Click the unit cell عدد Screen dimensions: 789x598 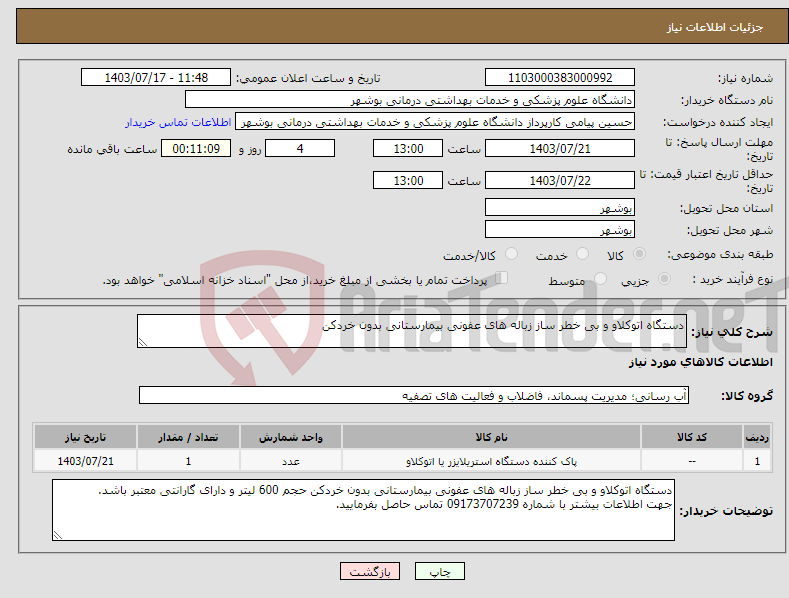291,461
